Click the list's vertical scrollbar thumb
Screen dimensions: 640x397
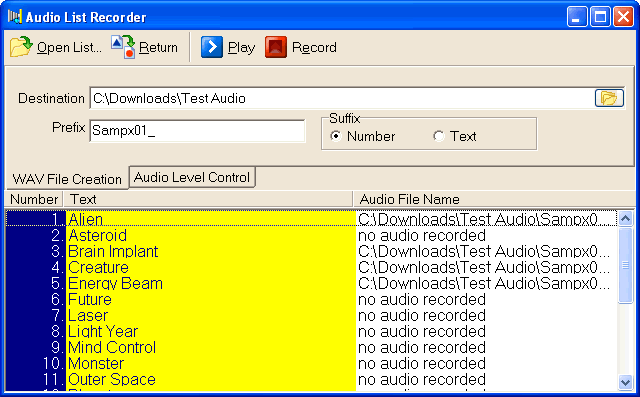coord(625,265)
